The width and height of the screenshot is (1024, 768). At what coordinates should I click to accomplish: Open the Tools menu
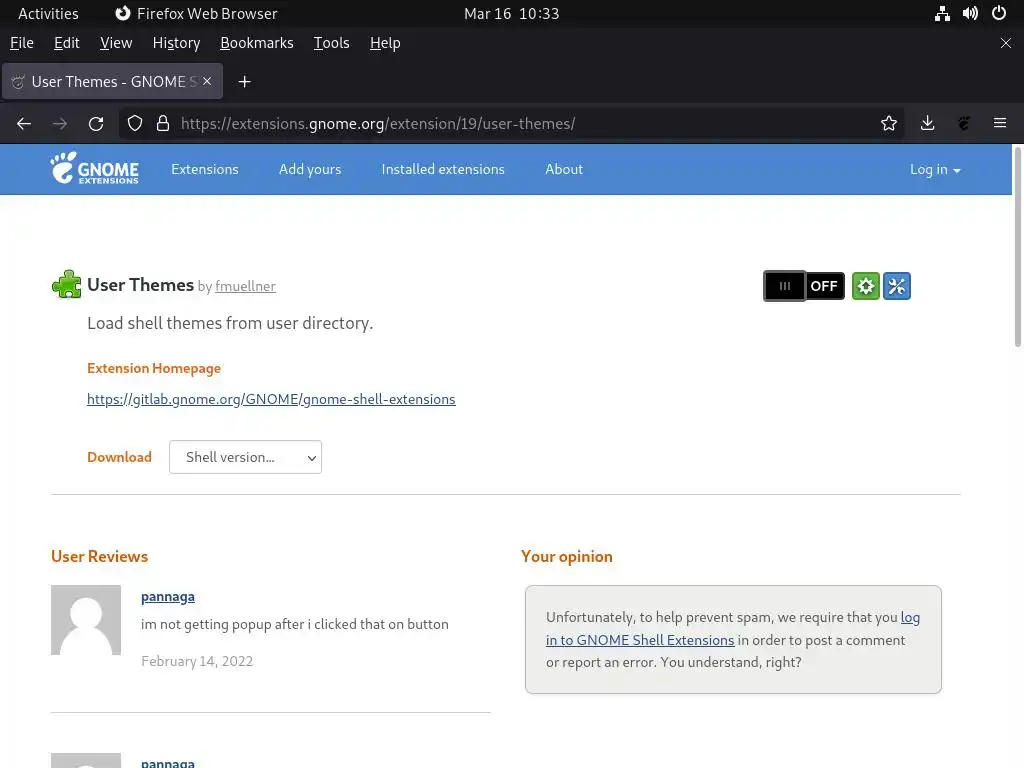[x=332, y=43]
